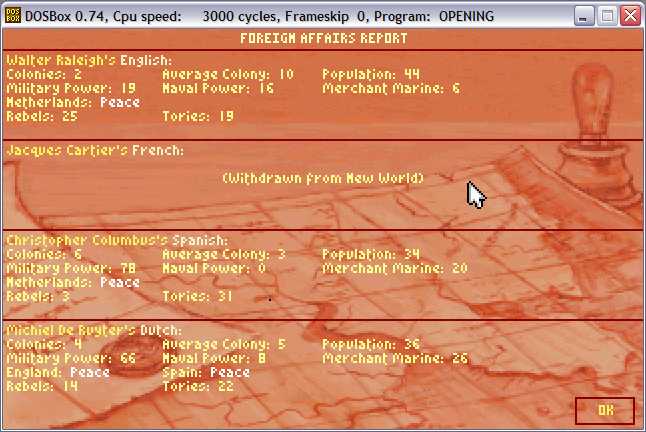Click Spanish "Rebels: 3" entry
The height and width of the screenshot is (432, 646).
pyautogui.click(x=38, y=297)
